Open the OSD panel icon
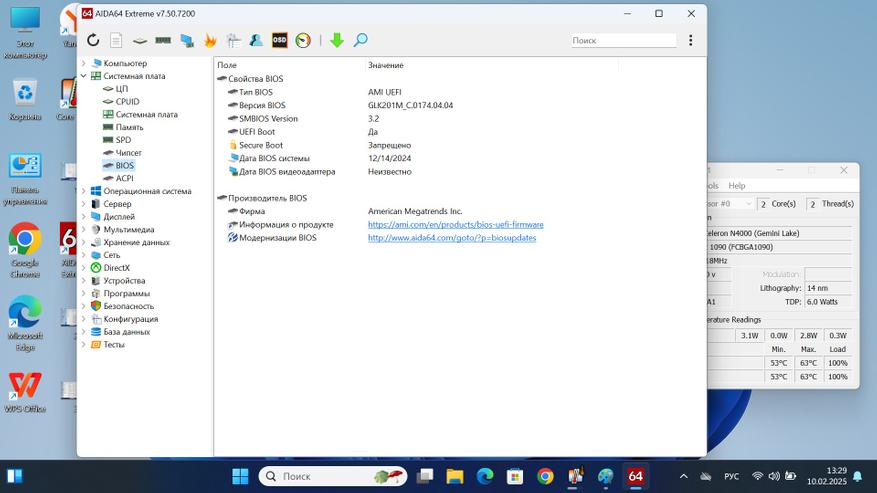This screenshot has height=493, width=877. pos(280,40)
